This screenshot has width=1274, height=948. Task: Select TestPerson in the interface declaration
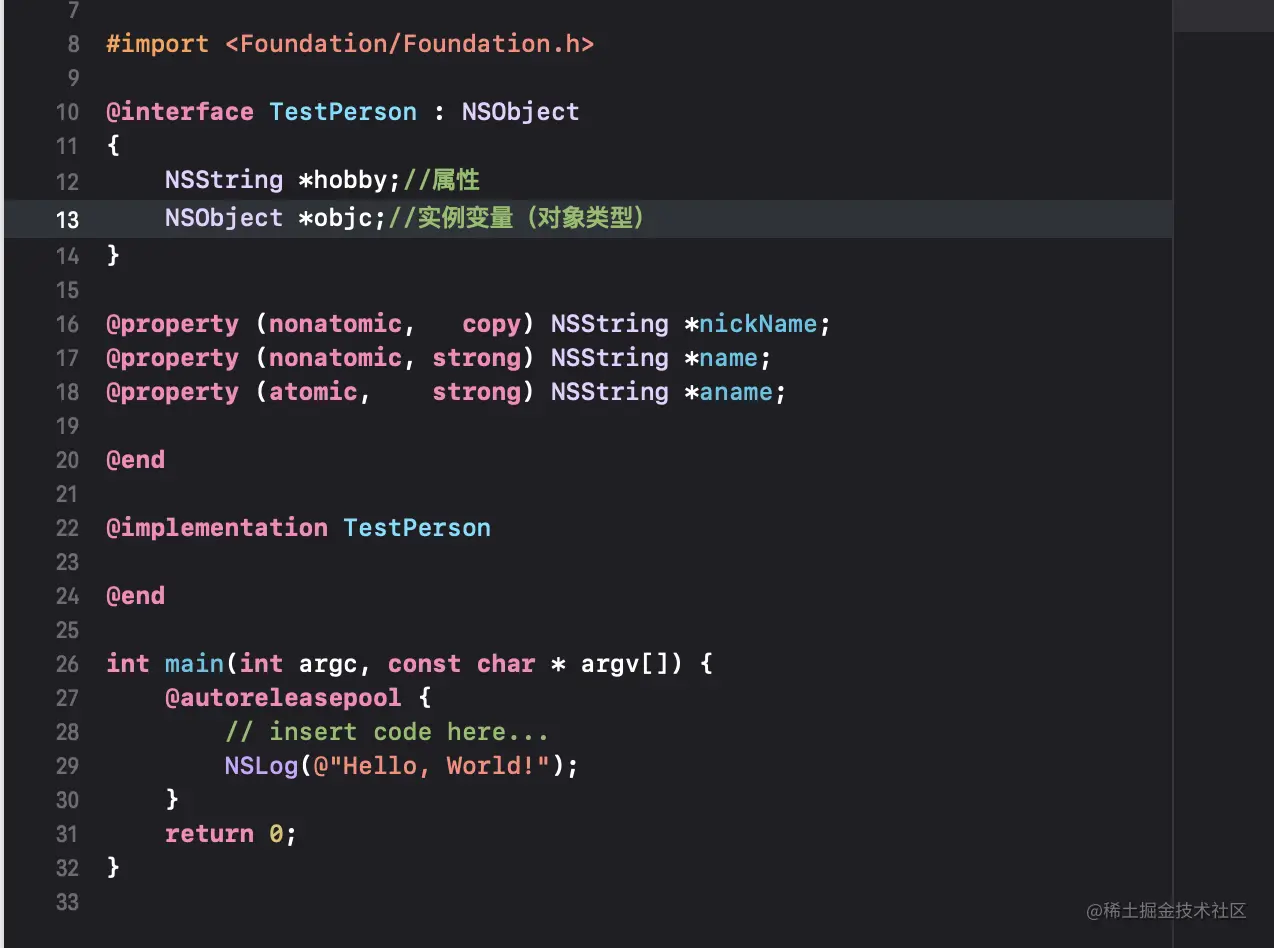click(343, 112)
